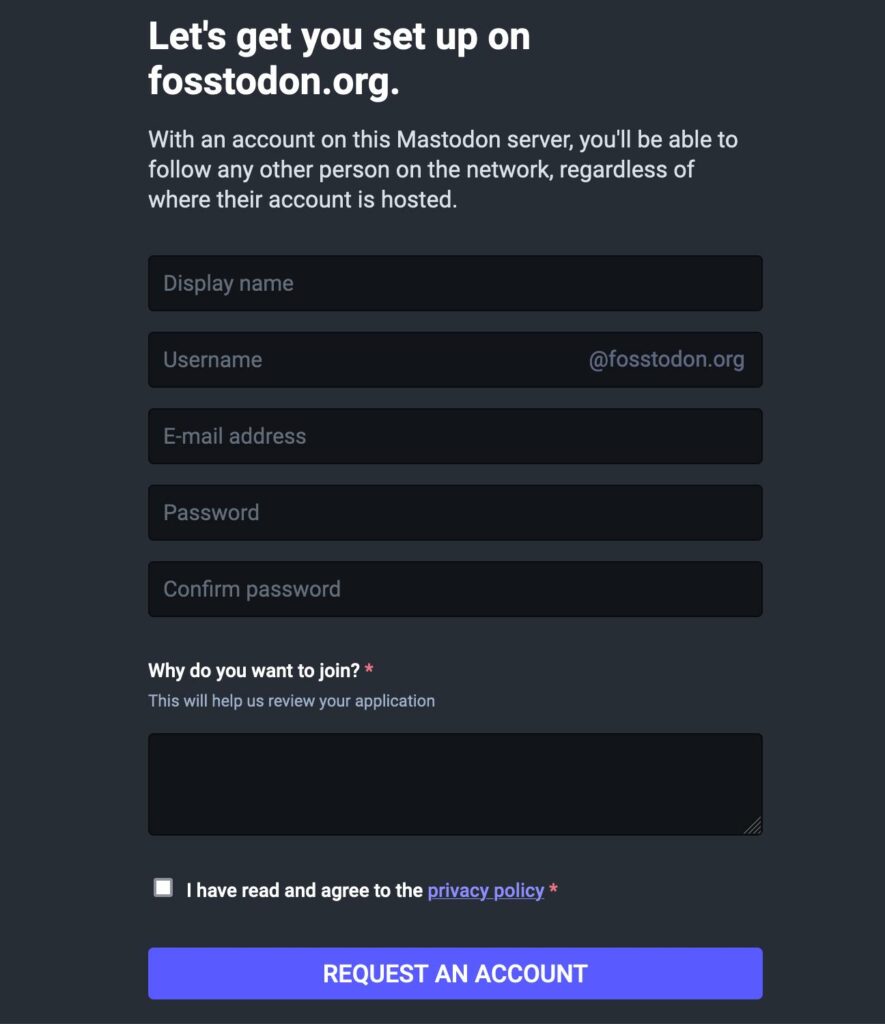The height and width of the screenshot is (1024, 885).
Task: Click the red asterisk beside the join question
Action: point(369,669)
